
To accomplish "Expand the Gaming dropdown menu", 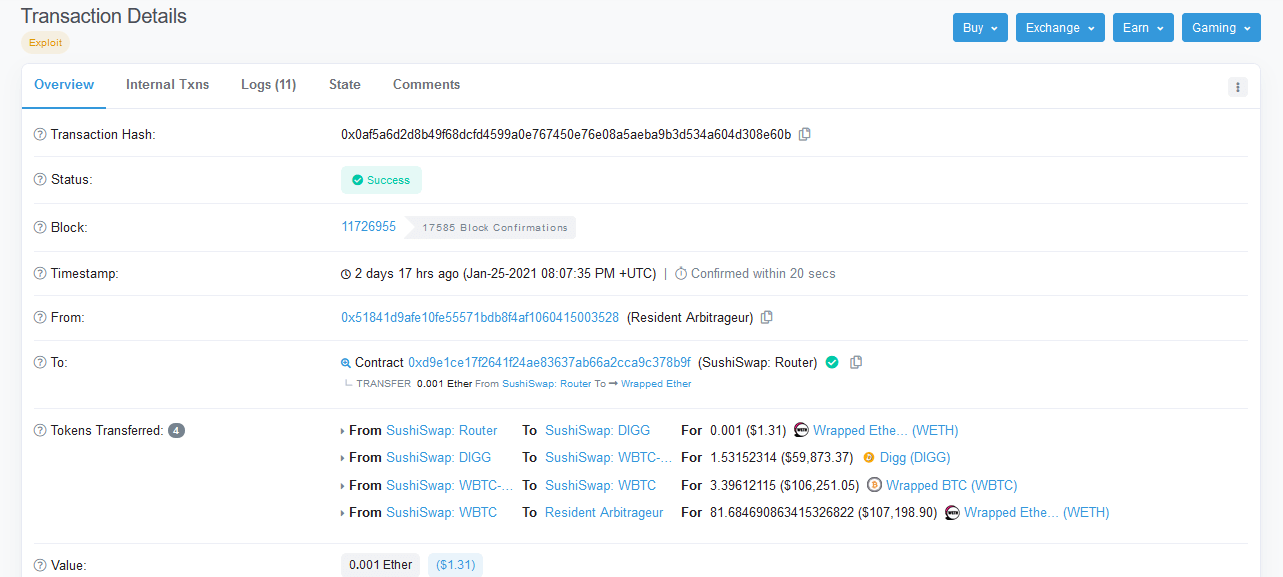I will (1220, 28).
